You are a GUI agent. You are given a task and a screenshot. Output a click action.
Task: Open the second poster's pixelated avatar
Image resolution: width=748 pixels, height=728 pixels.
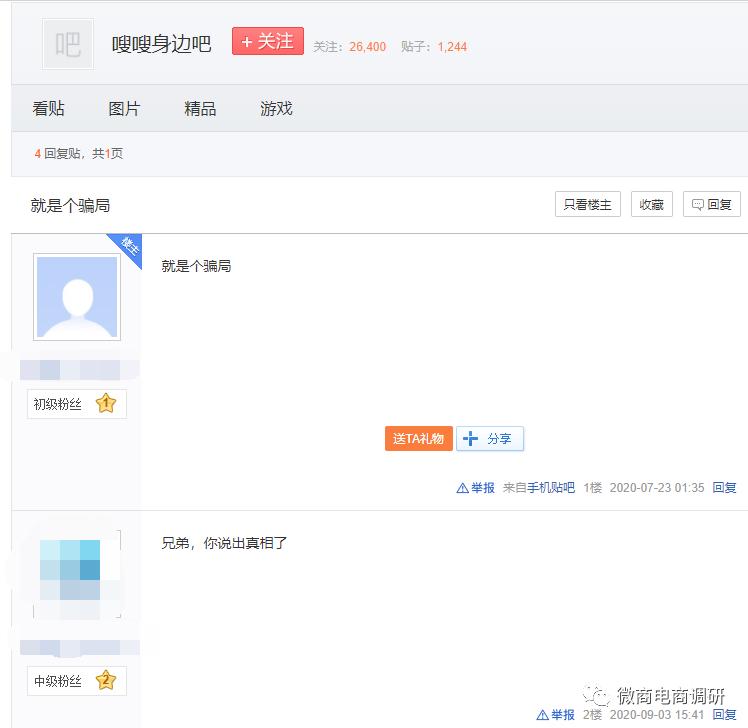(77, 574)
